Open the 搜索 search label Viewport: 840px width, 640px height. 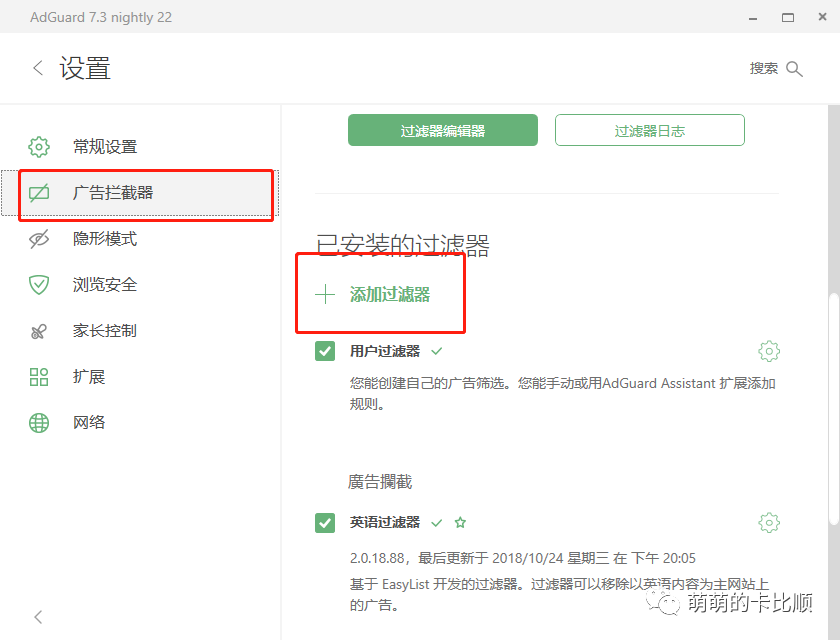tap(763, 69)
